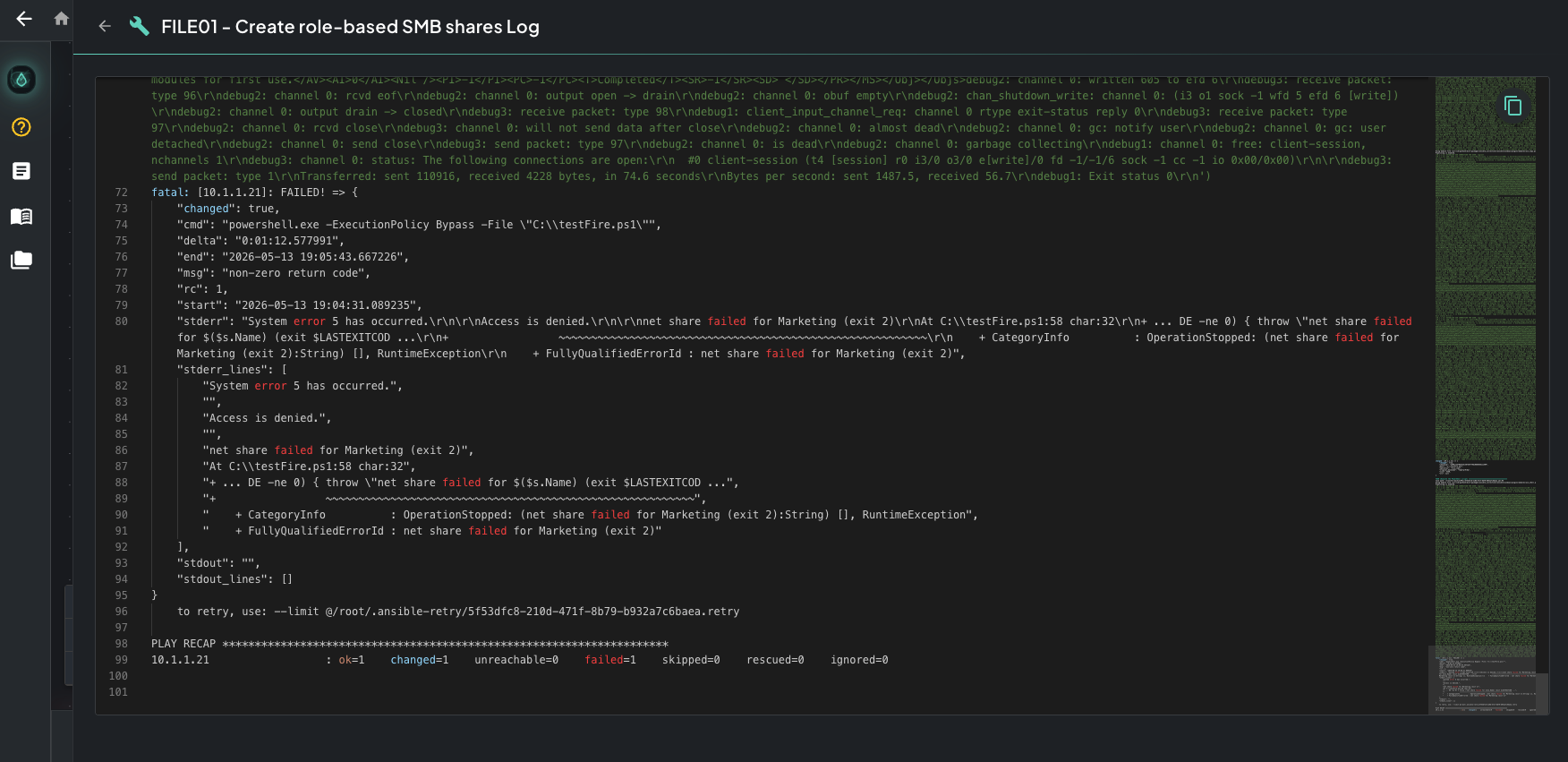Click the ignored=0 recap value

coord(859,660)
